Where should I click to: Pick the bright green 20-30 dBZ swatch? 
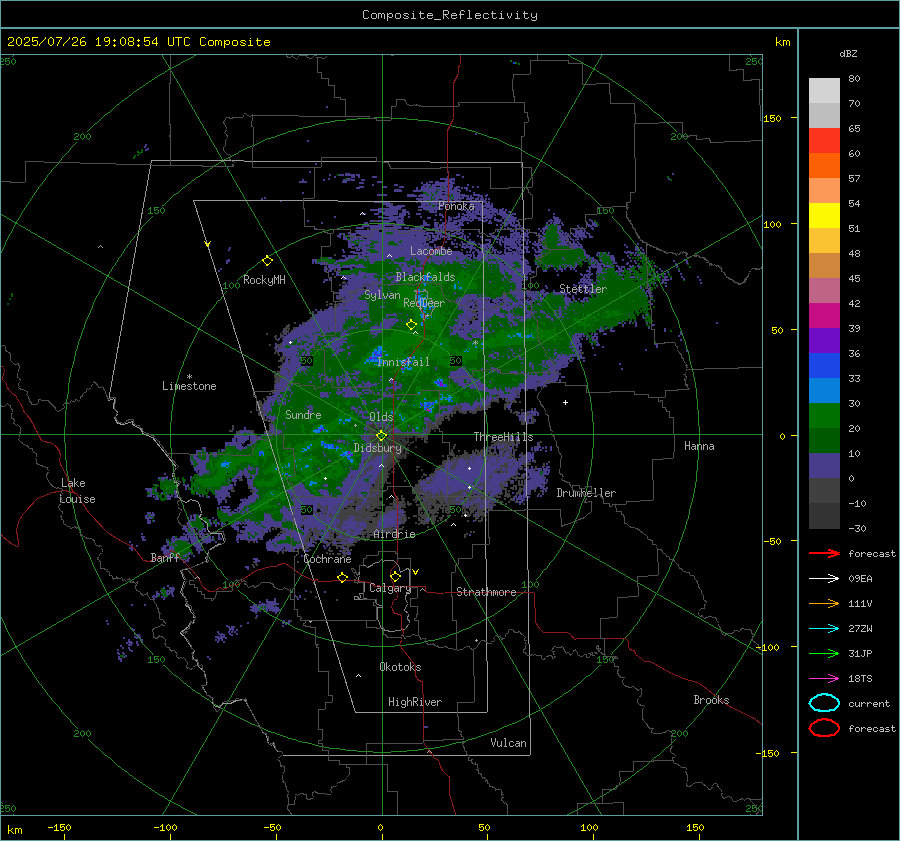[x=824, y=415]
